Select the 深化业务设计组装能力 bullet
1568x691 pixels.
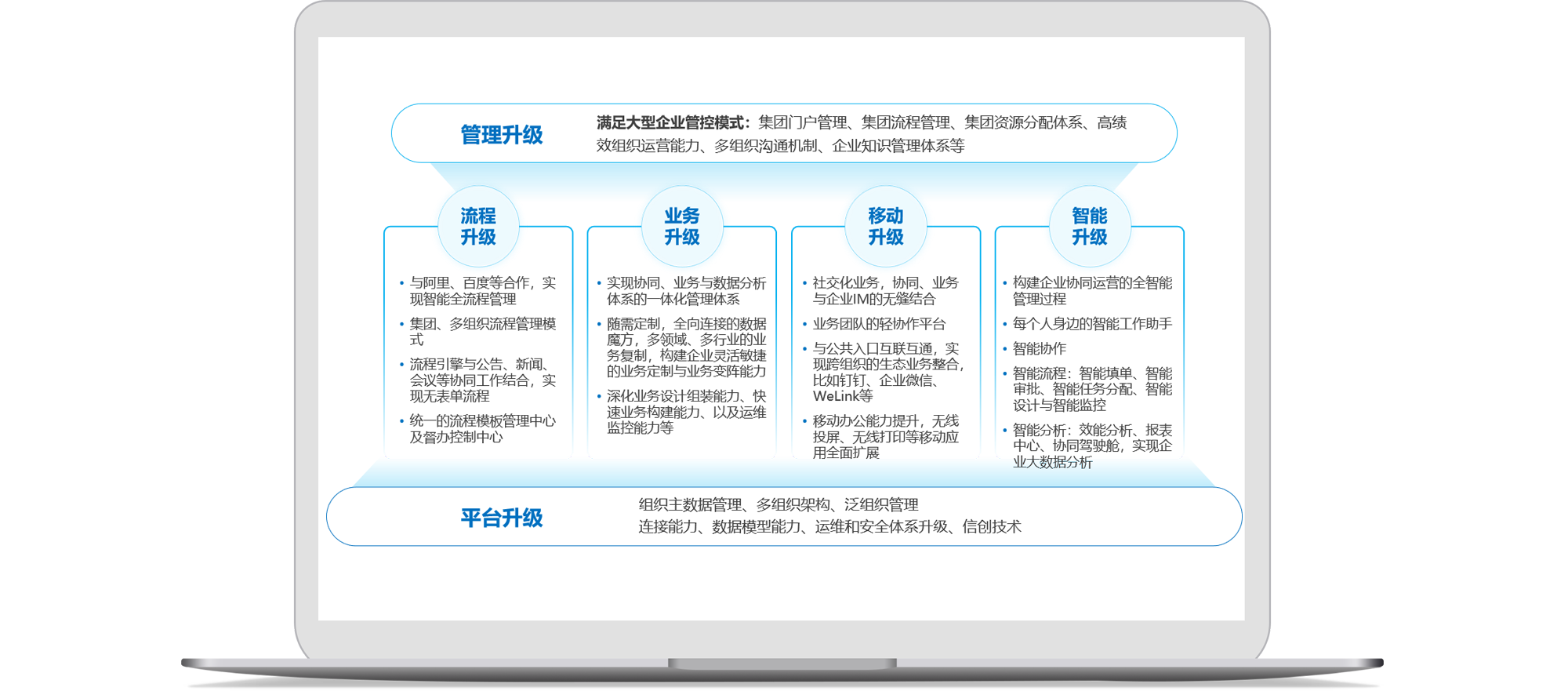[x=686, y=412]
